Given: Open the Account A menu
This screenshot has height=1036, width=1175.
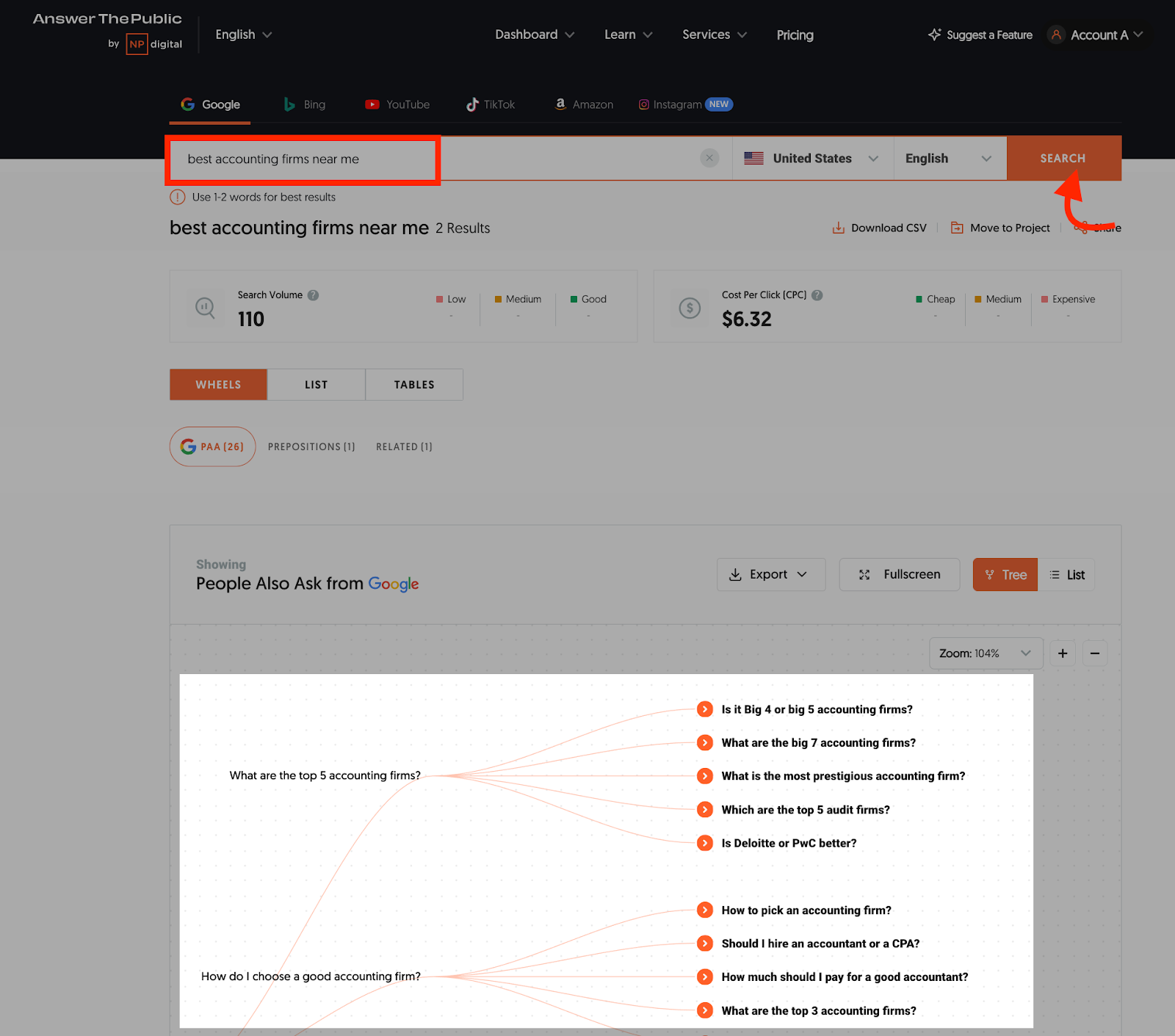Looking at the screenshot, I should tap(1096, 35).
